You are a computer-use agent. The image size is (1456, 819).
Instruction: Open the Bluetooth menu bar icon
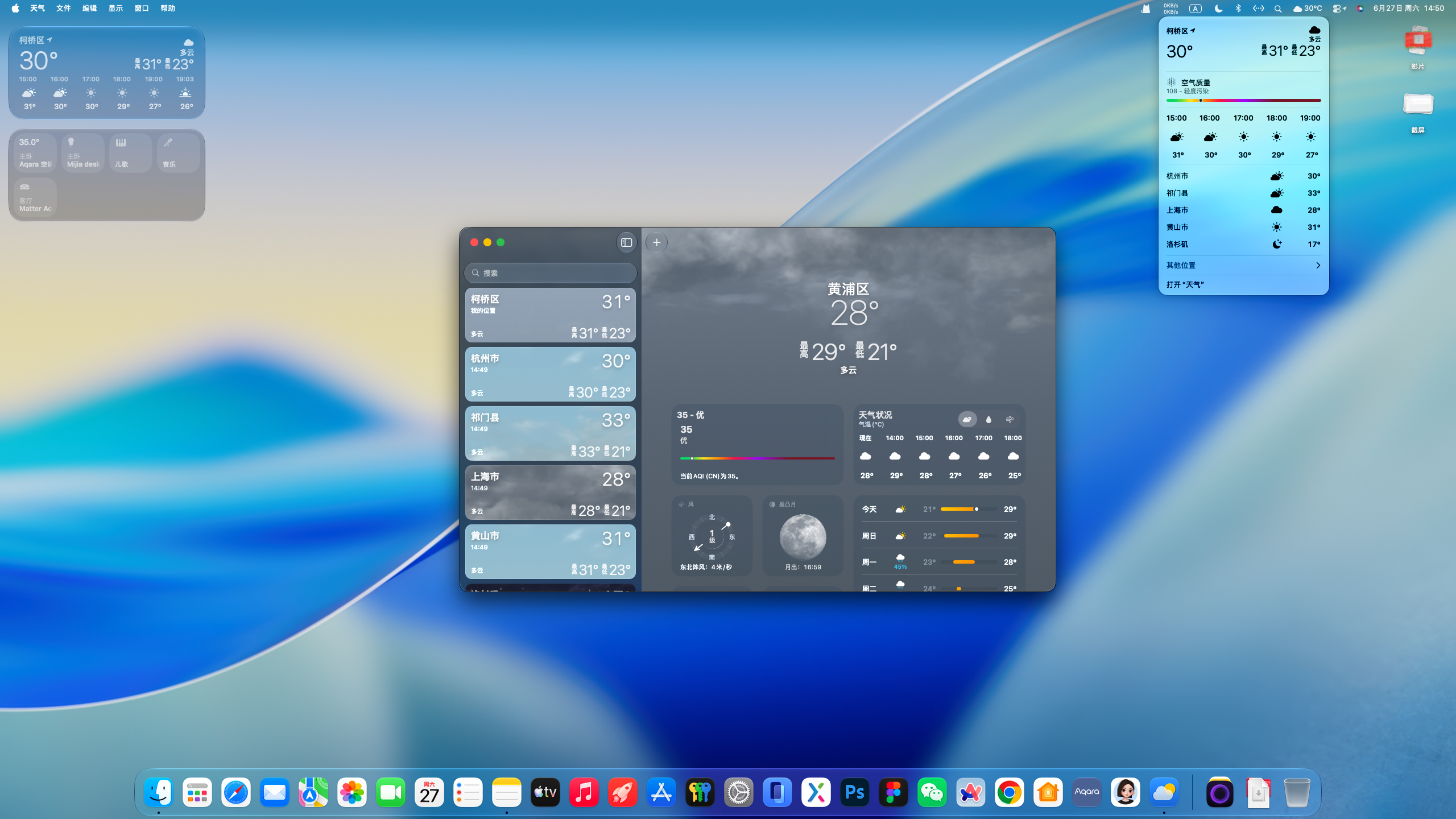(1238, 9)
